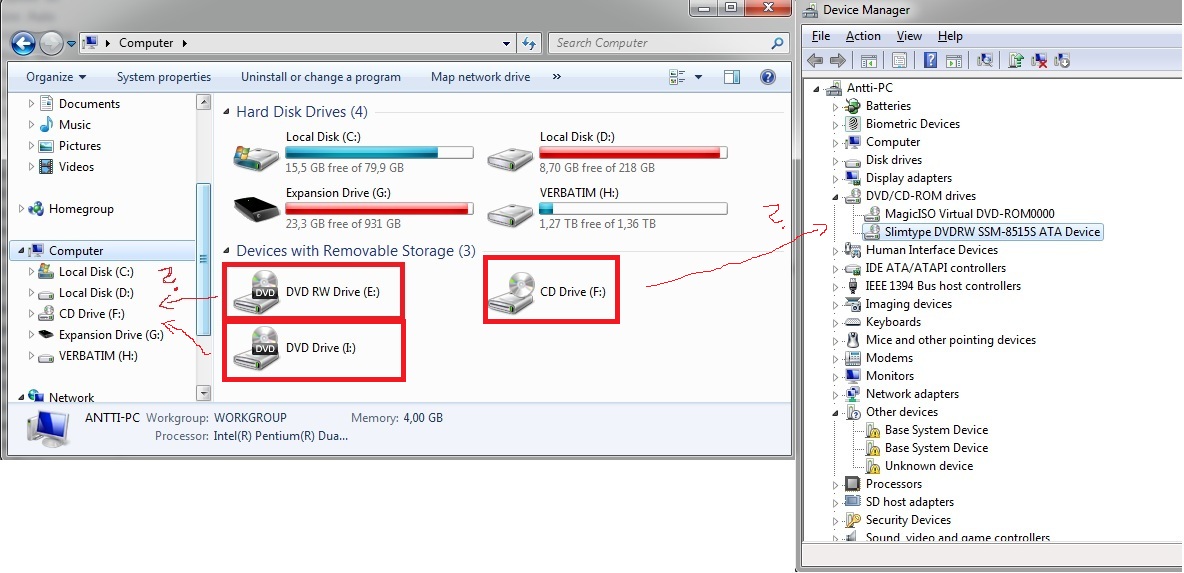
Task: Click the Explorer Help question mark icon
Action: click(x=768, y=76)
